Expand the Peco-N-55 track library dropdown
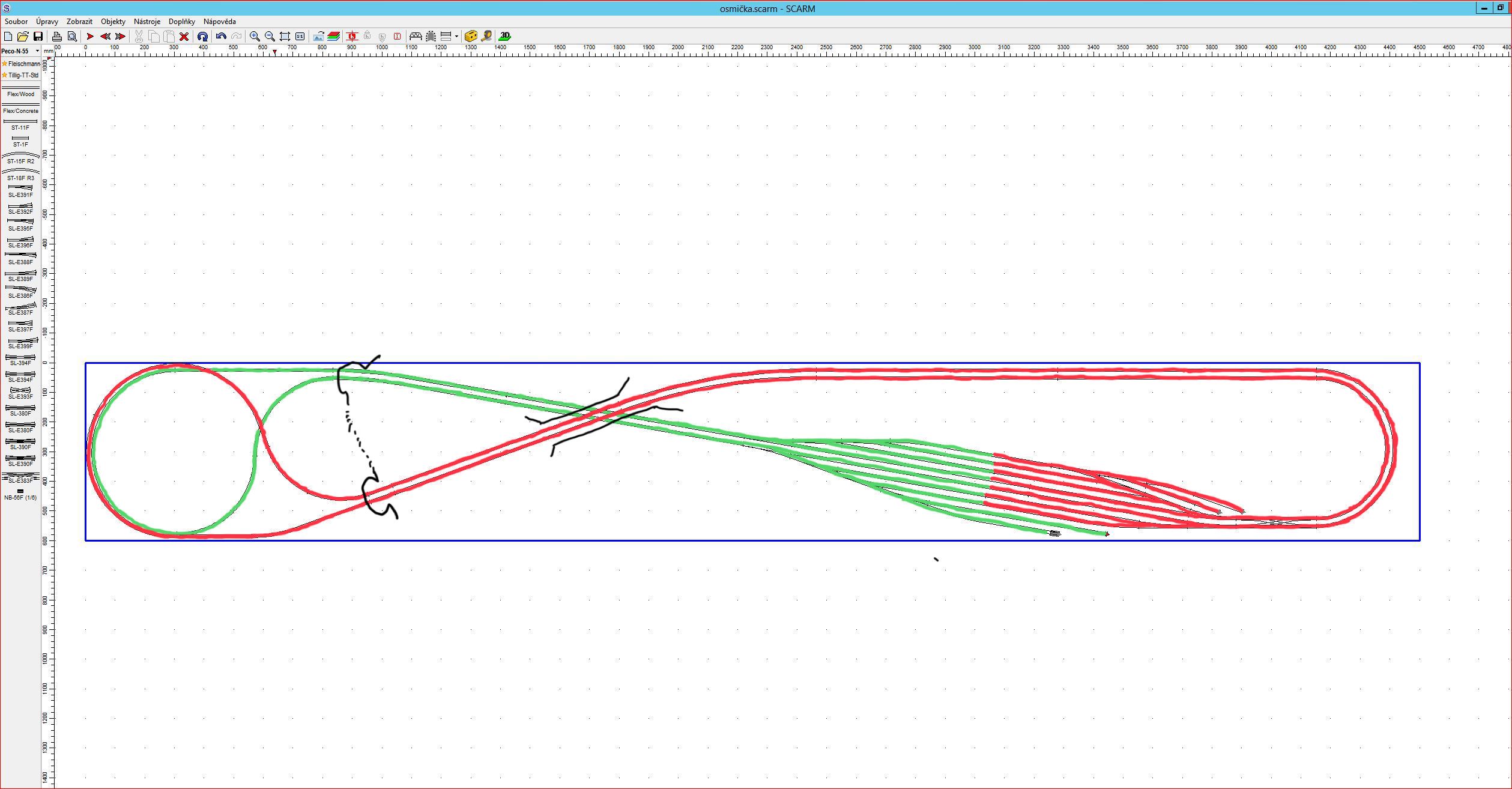The height and width of the screenshot is (789, 1512). pyautogui.click(x=37, y=51)
